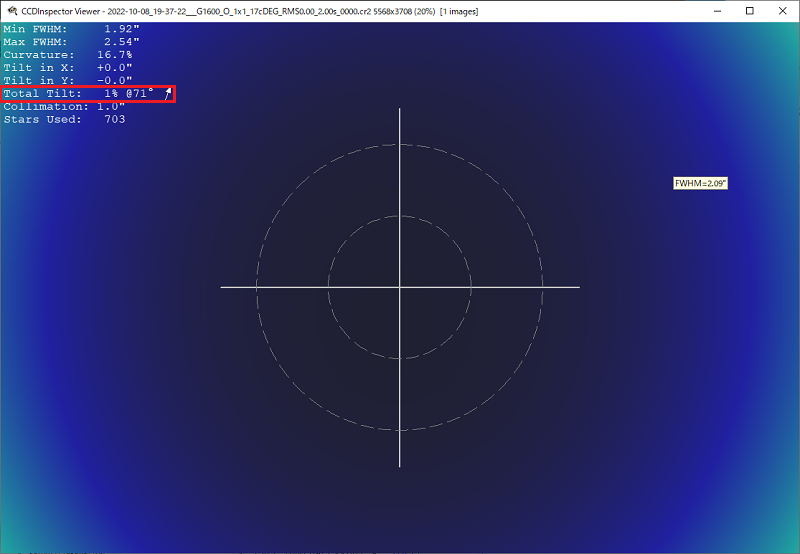
Task: Click the CCDInspector app icon in title bar
Action: point(12,11)
